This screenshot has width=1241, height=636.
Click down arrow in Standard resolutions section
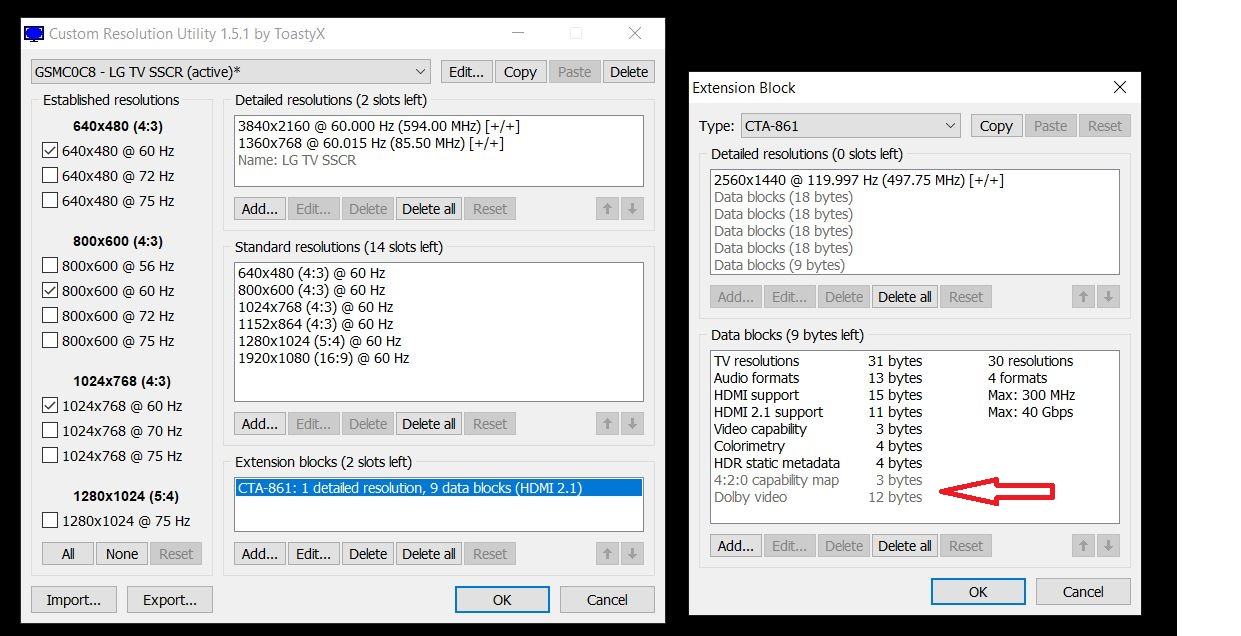coord(631,424)
